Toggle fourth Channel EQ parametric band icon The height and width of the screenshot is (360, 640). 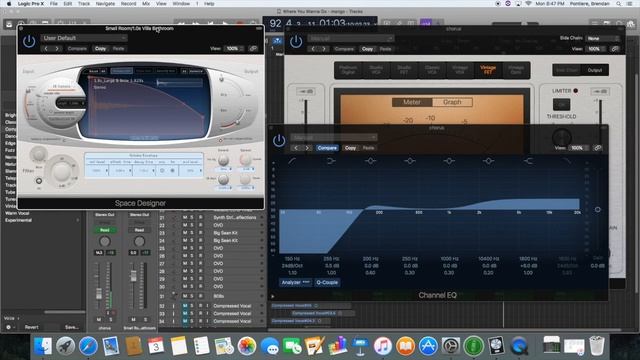(488, 161)
